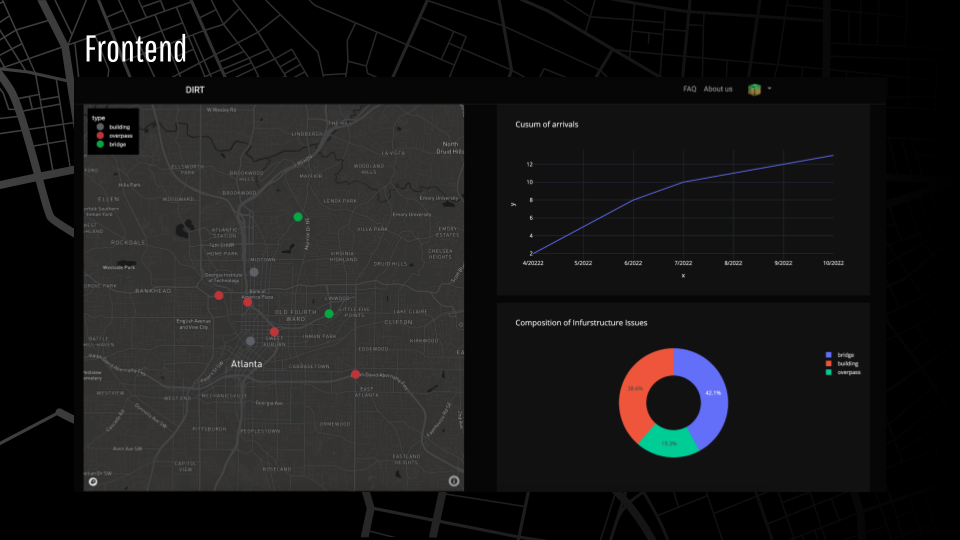The height and width of the screenshot is (540, 960).
Task: Select green bridge marker near Little Five Points
Action: [329, 313]
